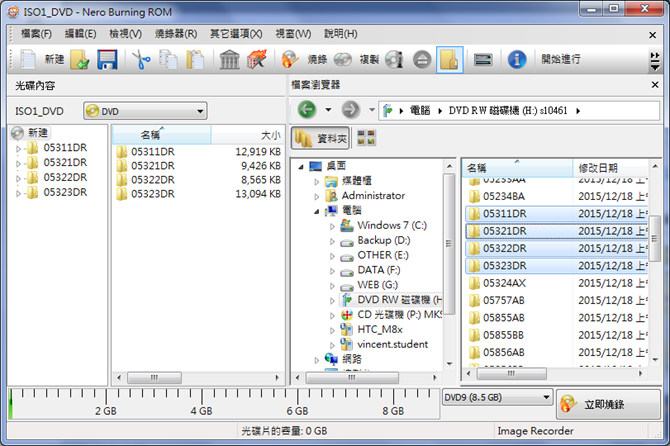Create a new compilation with the blank page icon
Image resolution: width=670 pixels, height=446 pixels.
click(x=28, y=59)
